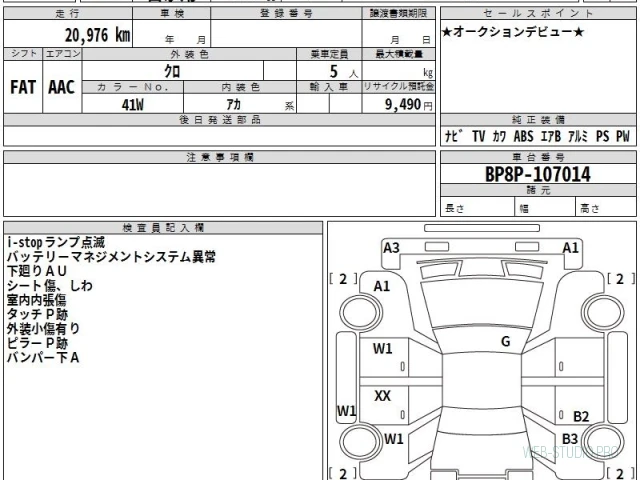
Task: Click the ABS equipment code
Action: click(x=524, y=136)
